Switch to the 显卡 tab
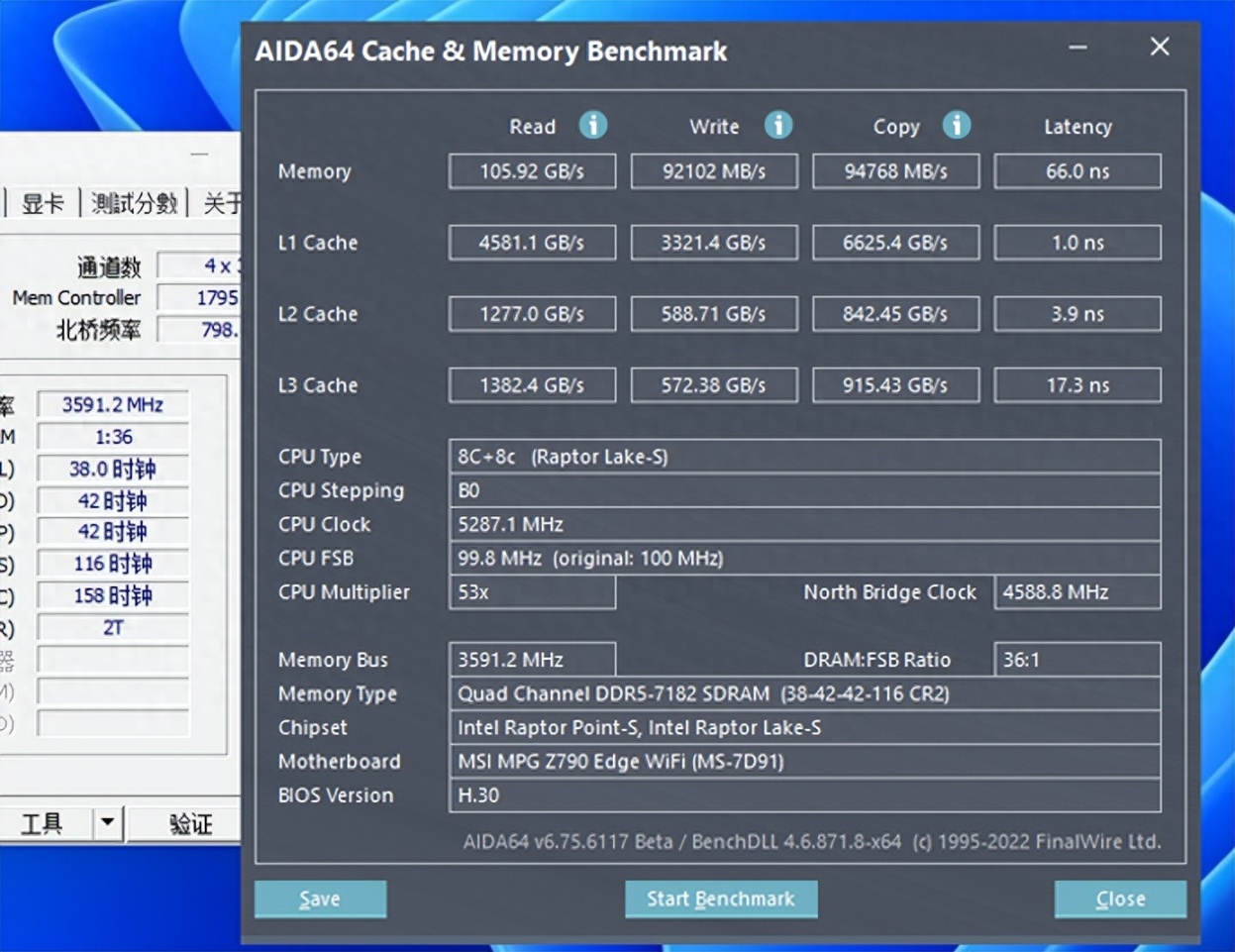The height and width of the screenshot is (952, 1235). 43,203
